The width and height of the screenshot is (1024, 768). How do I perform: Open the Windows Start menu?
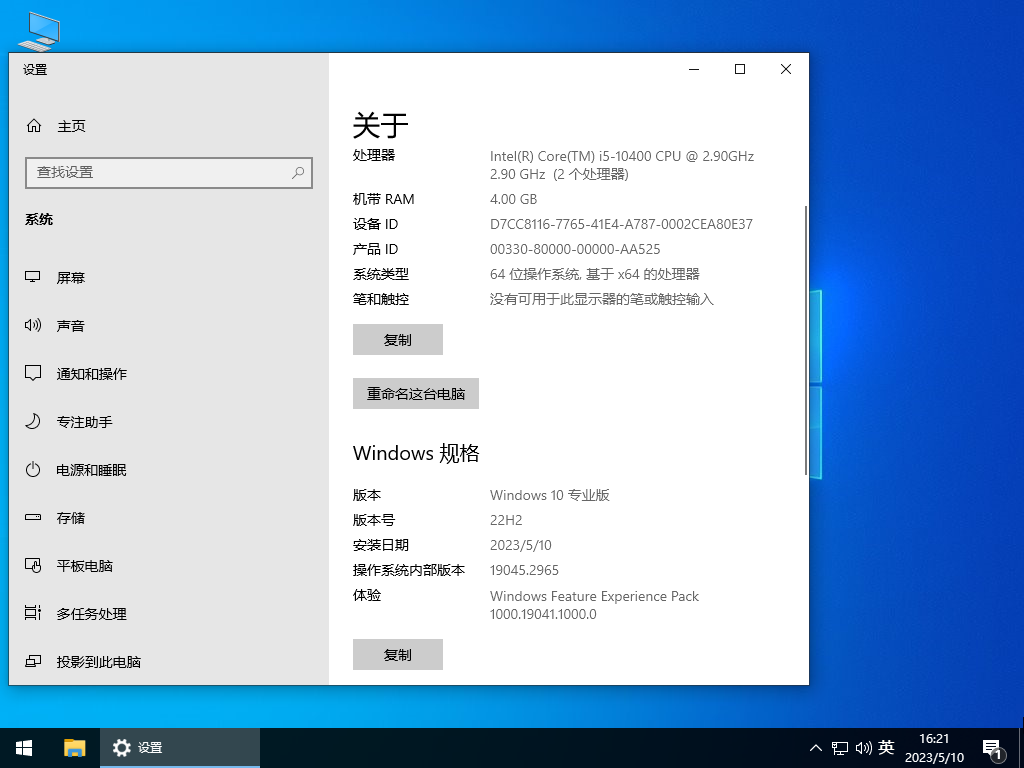[23, 747]
